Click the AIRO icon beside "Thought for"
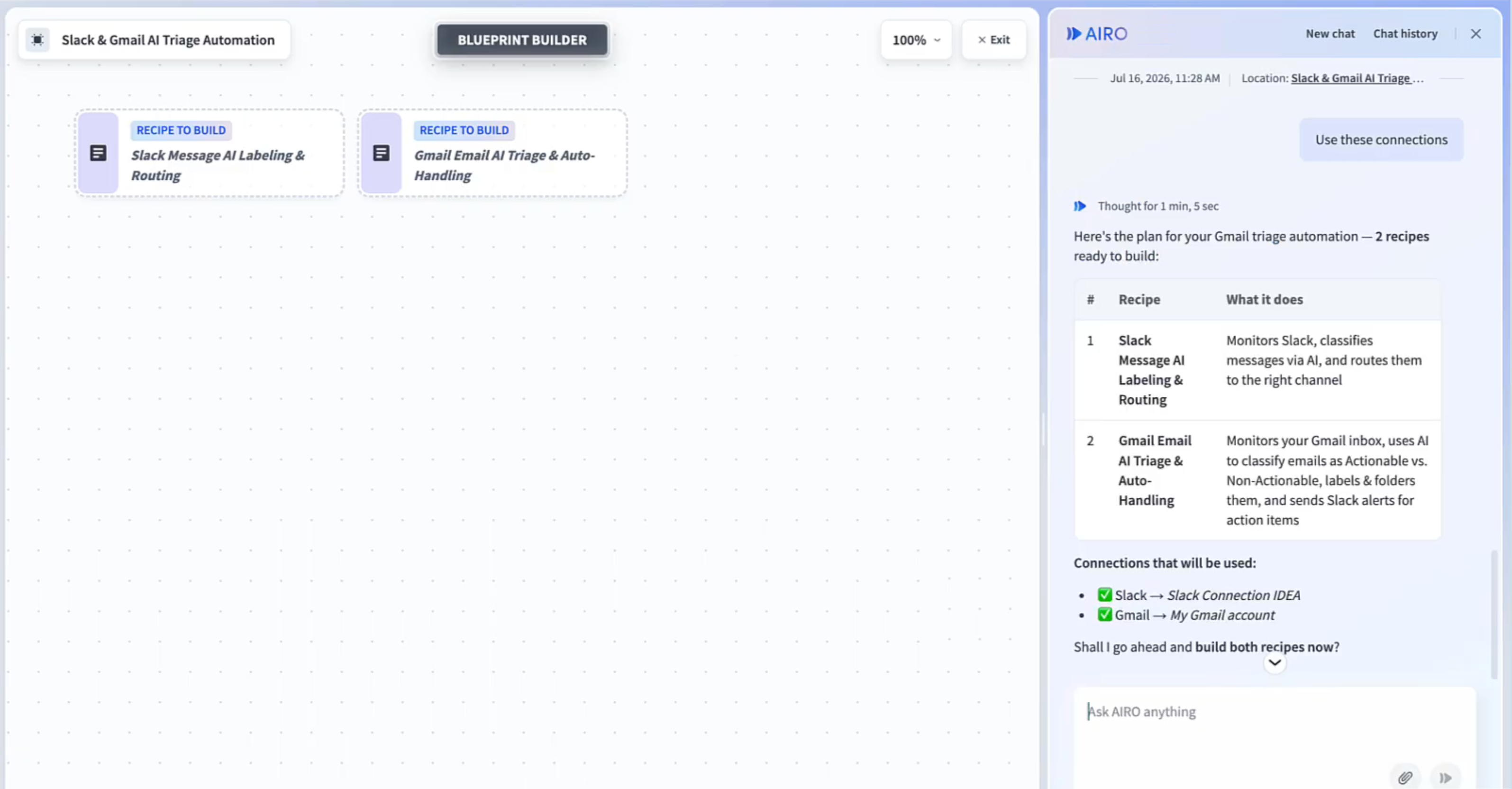Screen dimensions: 1512x789 point(1080,206)
